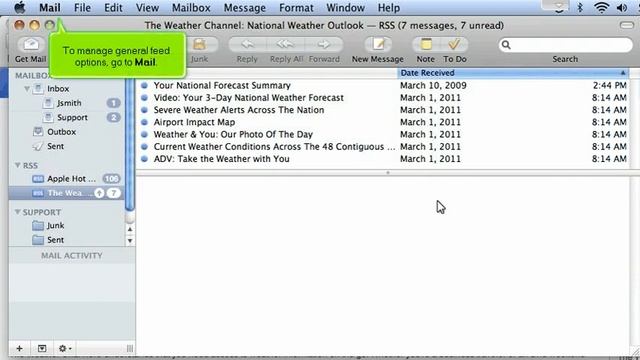Open the gear action menu
The height and width of the screenshot is (360, 640).
coord(64,348)
